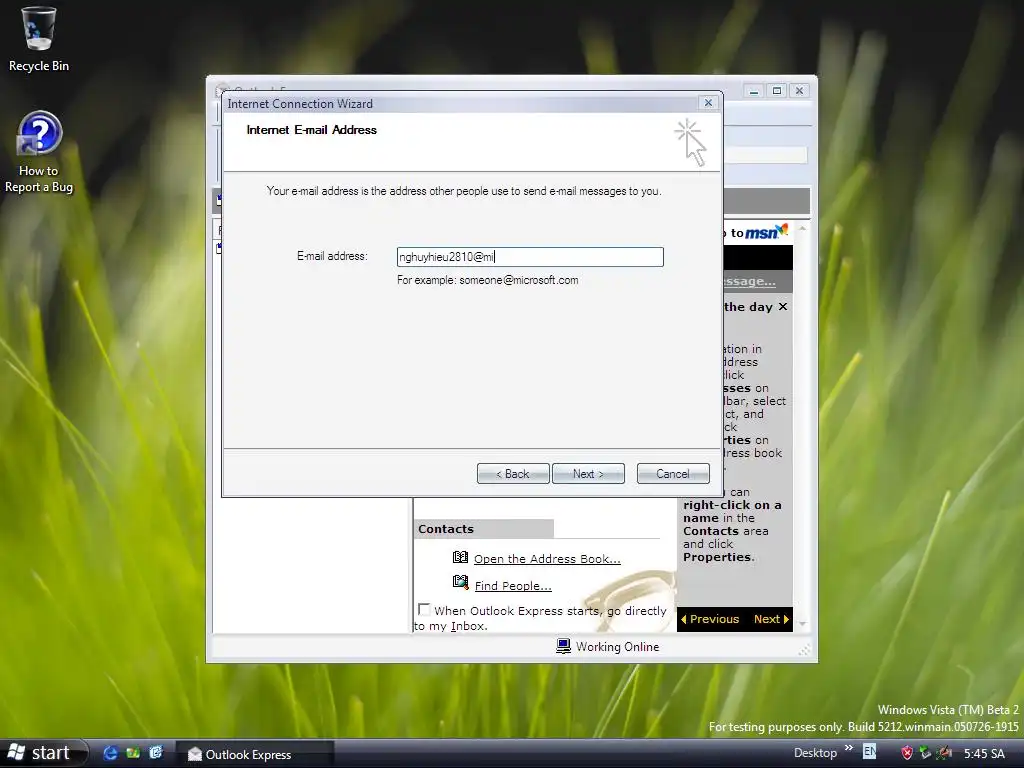Click the Working Online status text
Screen dimensions: 1024x768
click(617, 647)
